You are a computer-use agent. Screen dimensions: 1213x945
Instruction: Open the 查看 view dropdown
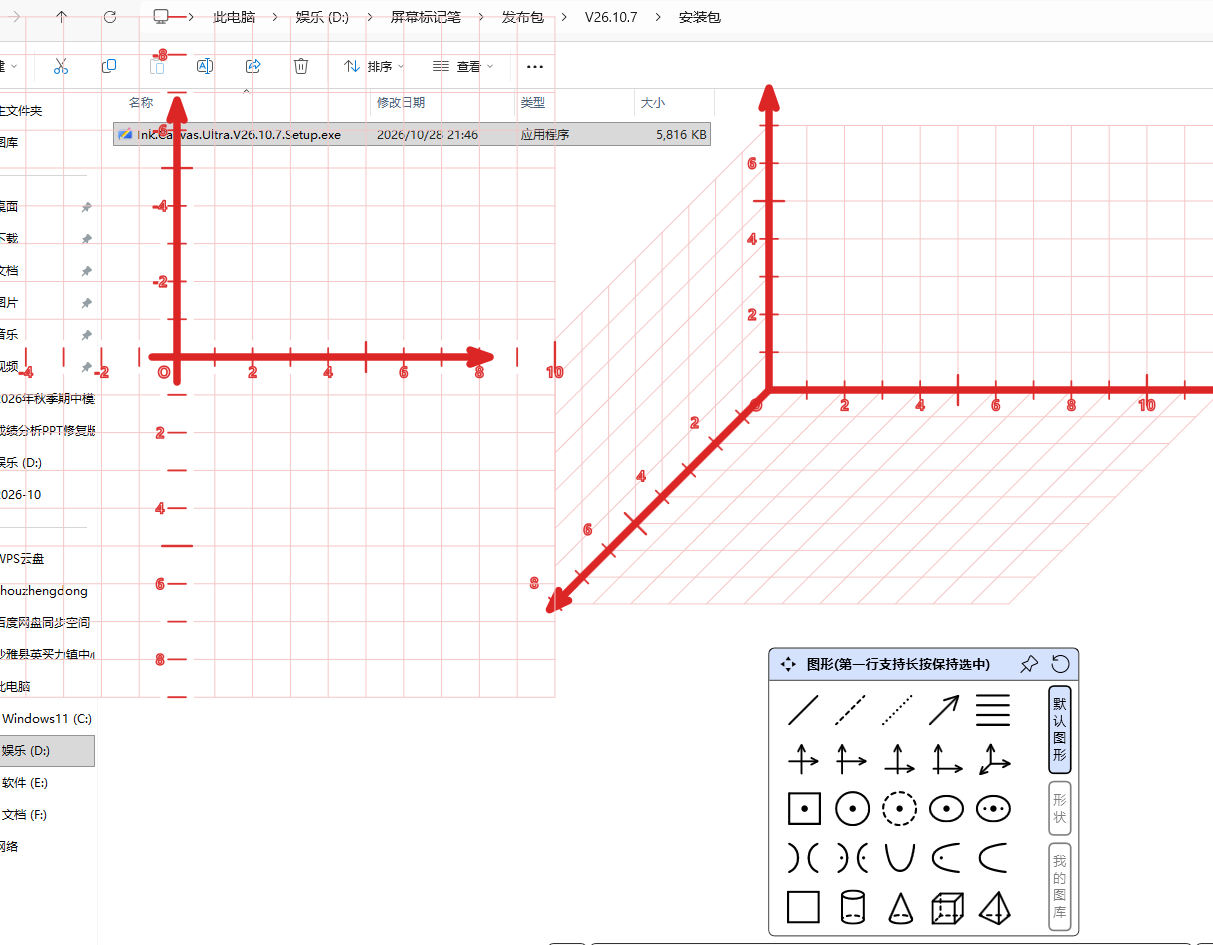[464, 66]
